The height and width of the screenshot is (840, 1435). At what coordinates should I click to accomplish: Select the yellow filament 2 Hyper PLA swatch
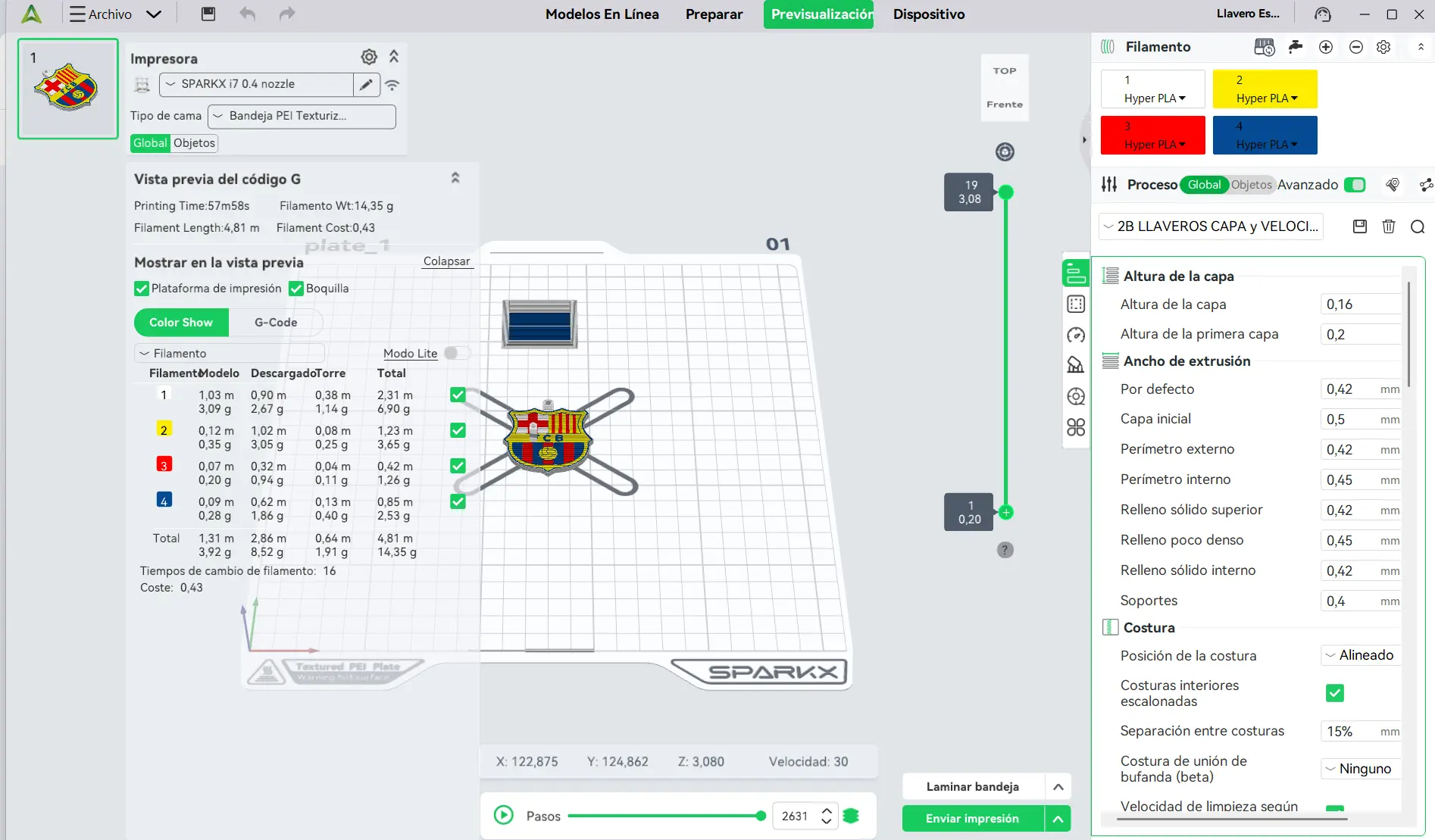tap(1265, 89)
